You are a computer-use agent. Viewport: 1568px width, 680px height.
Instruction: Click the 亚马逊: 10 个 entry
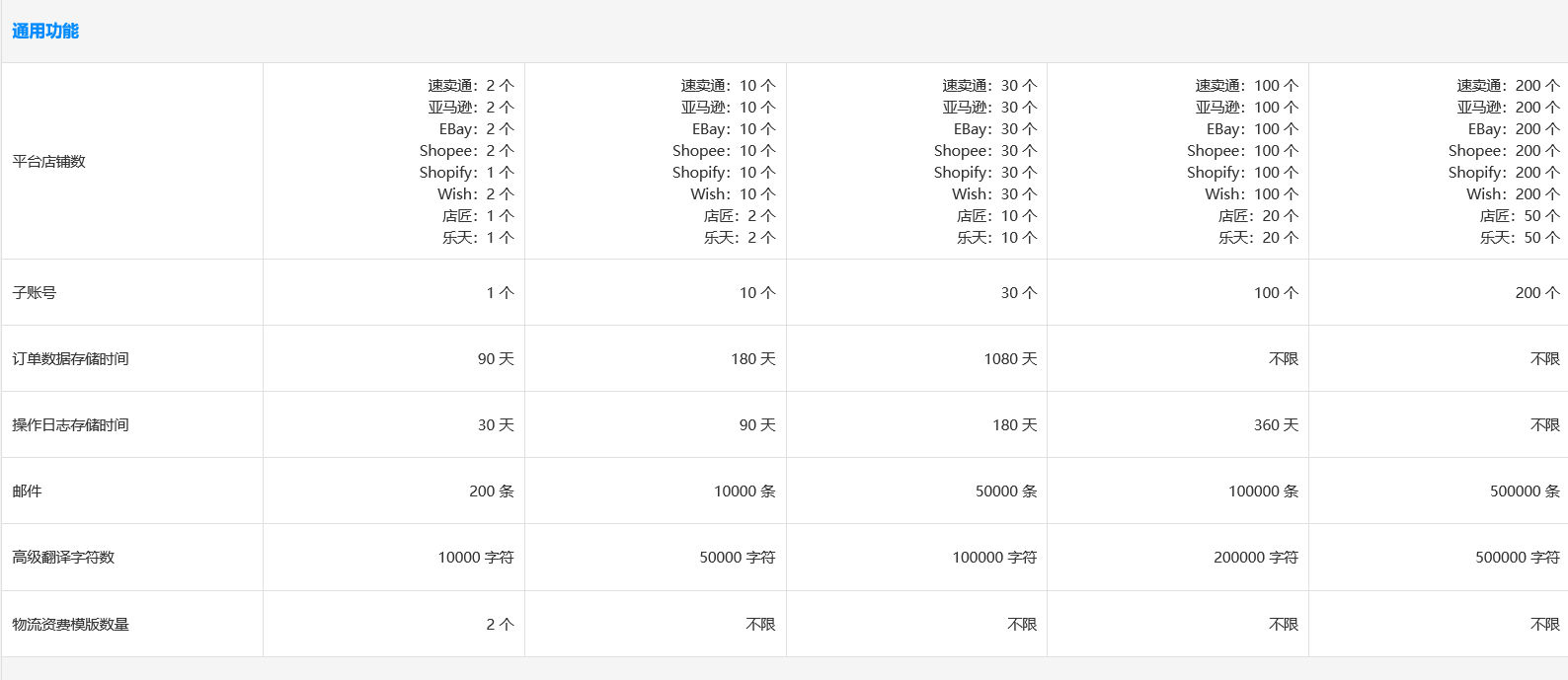(x=729, y=108)
